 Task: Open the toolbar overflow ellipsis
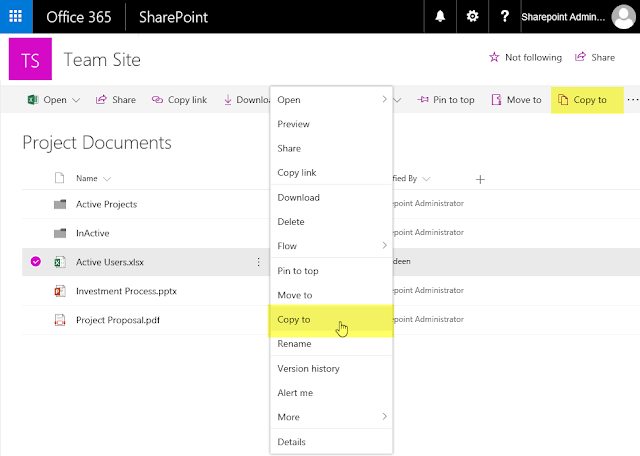633,99
